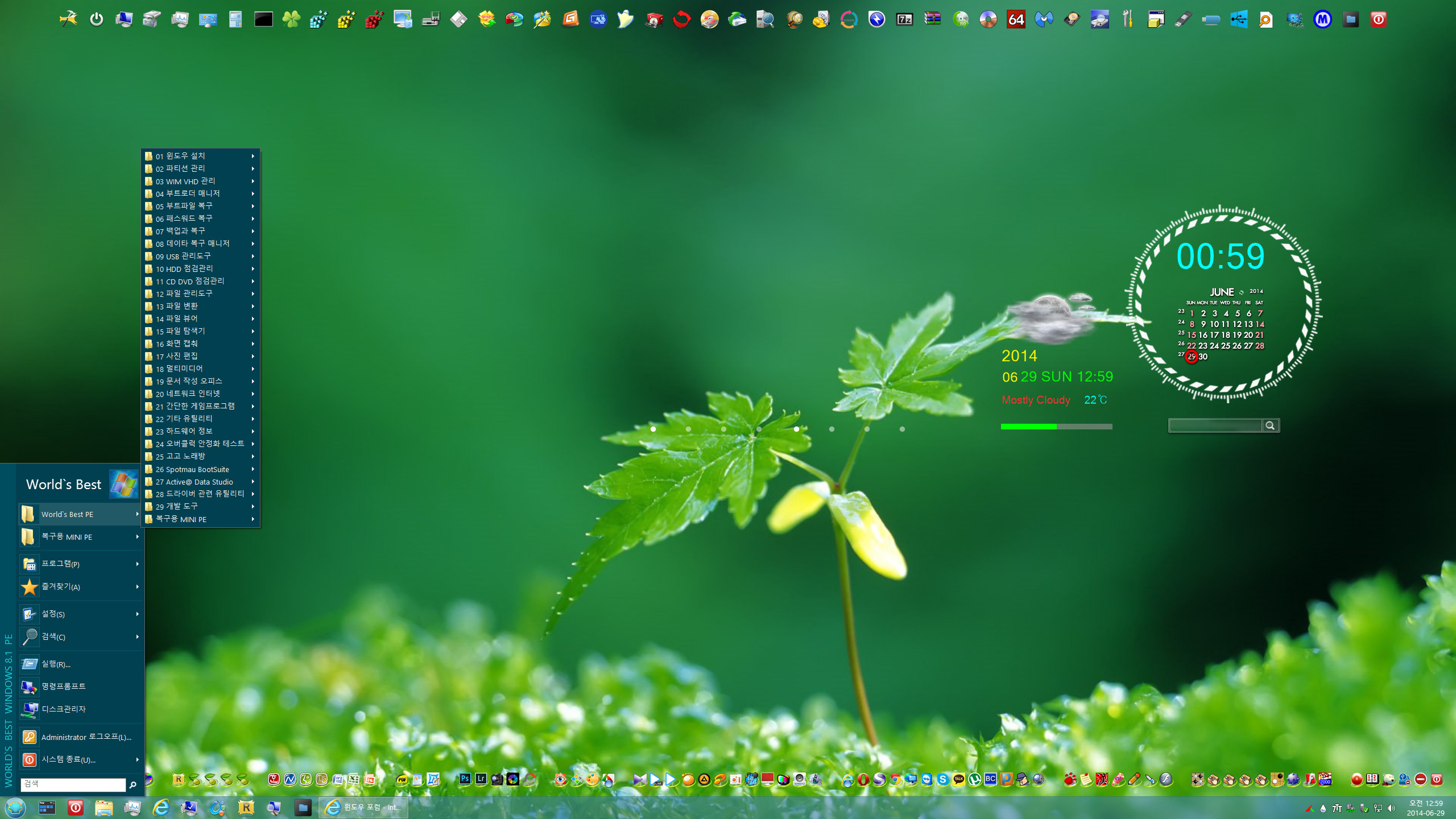Open the yellow PDF icon in bottom dock
Screen dimensions: 1456x819
click(402, 779)
